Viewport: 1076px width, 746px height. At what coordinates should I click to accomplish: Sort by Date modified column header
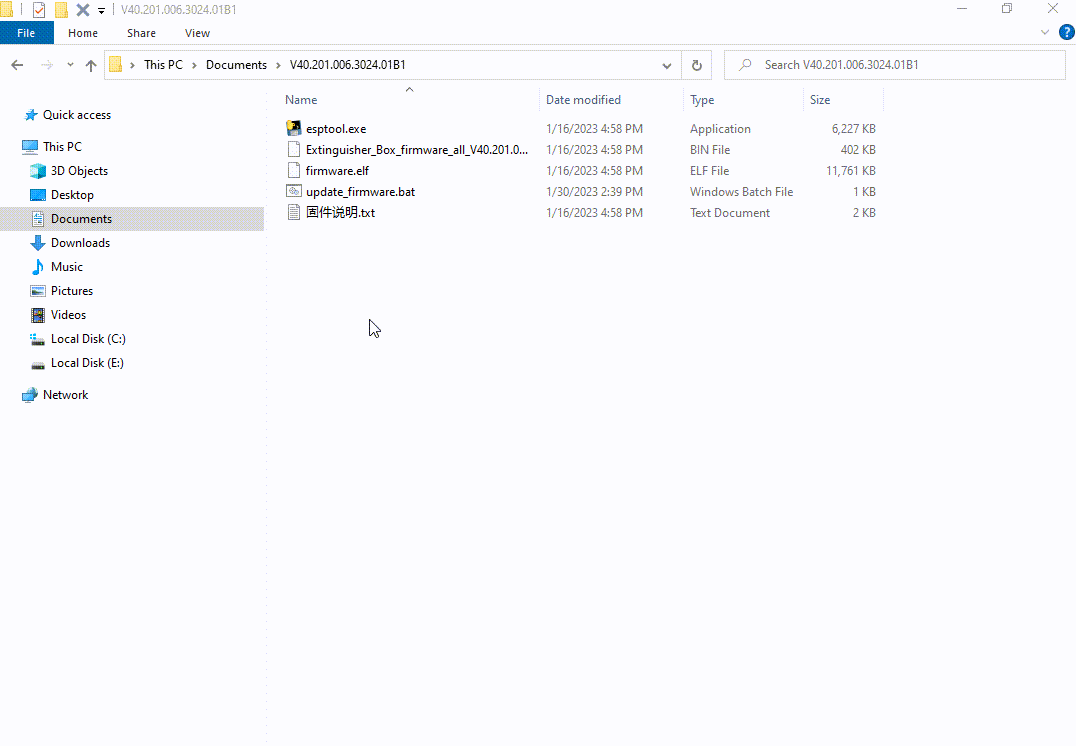pyautogui.click(x=583, y=100)
